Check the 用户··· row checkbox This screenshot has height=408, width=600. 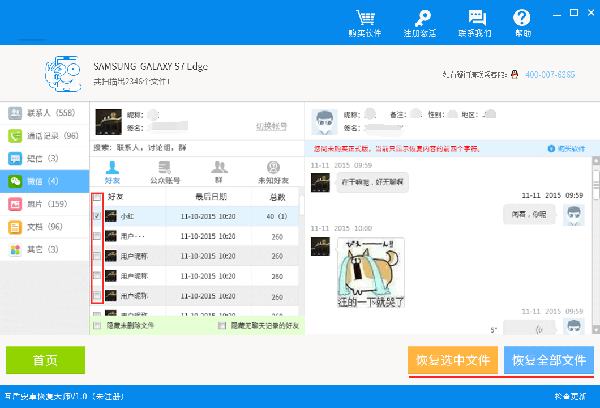click(97, 236)
